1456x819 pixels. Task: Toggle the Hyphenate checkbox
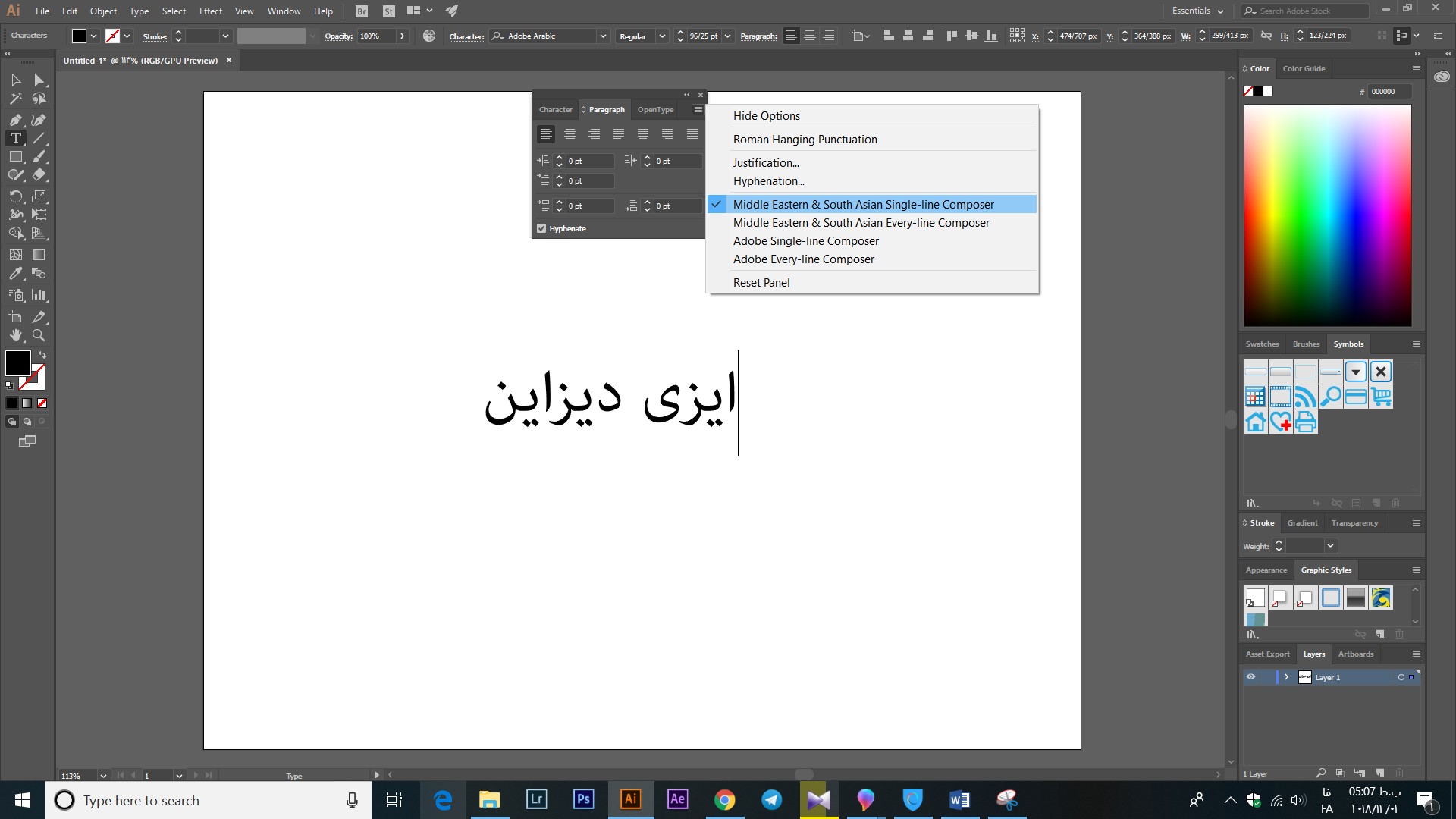pyautogui.click(x=541, y=228)
